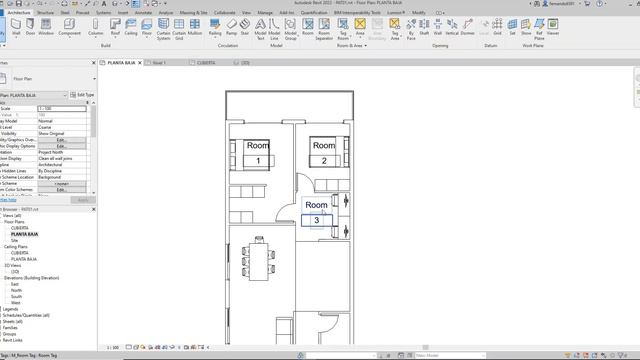Click the Save icon in quick access toolbar
The height and width of the screenshot is (360, 640).
tap(19, 3)
